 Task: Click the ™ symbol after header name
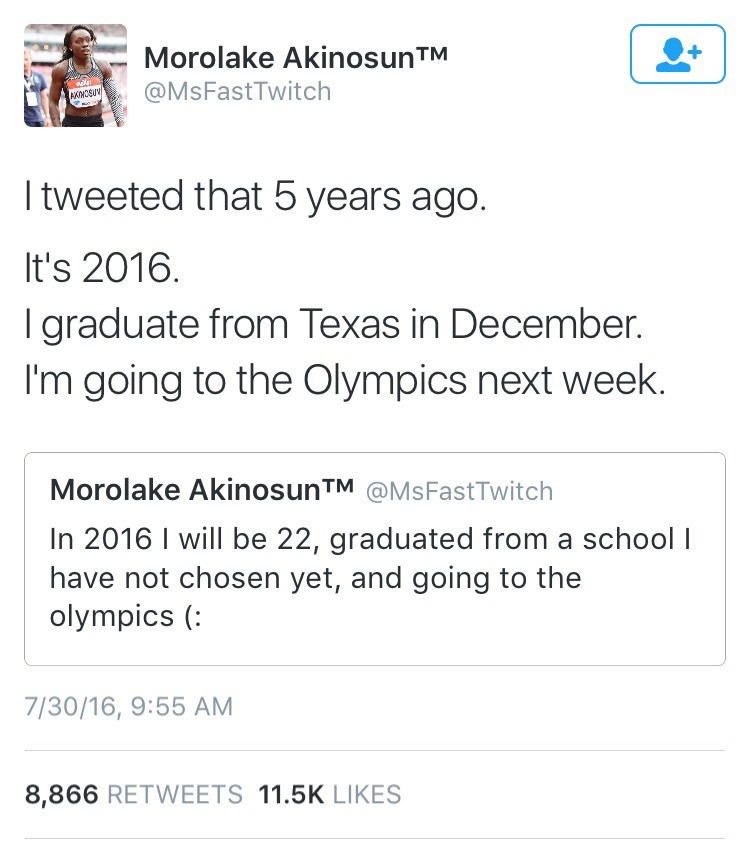click(x=426, y=57)
